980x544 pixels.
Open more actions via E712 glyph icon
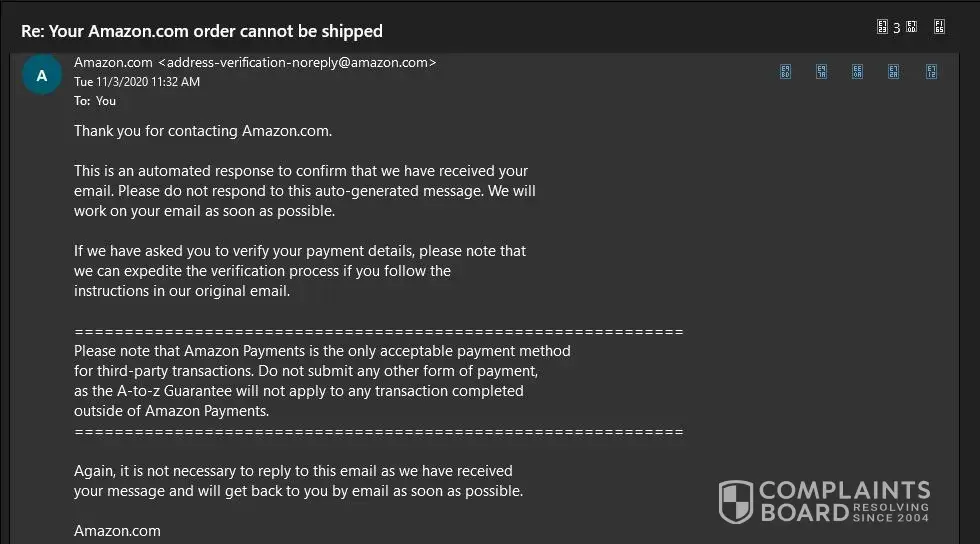(x=930, y=71)
